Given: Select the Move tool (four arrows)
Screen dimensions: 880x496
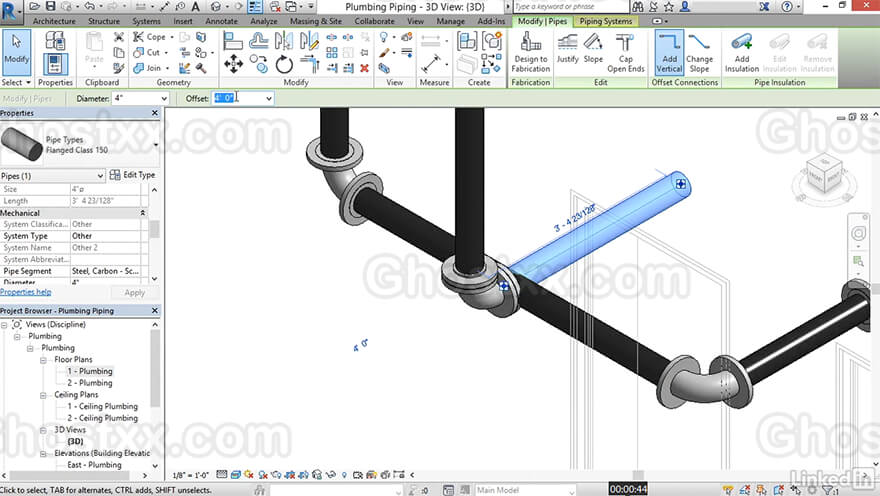Looking at the screenshot, I should (x=233, y=64).
